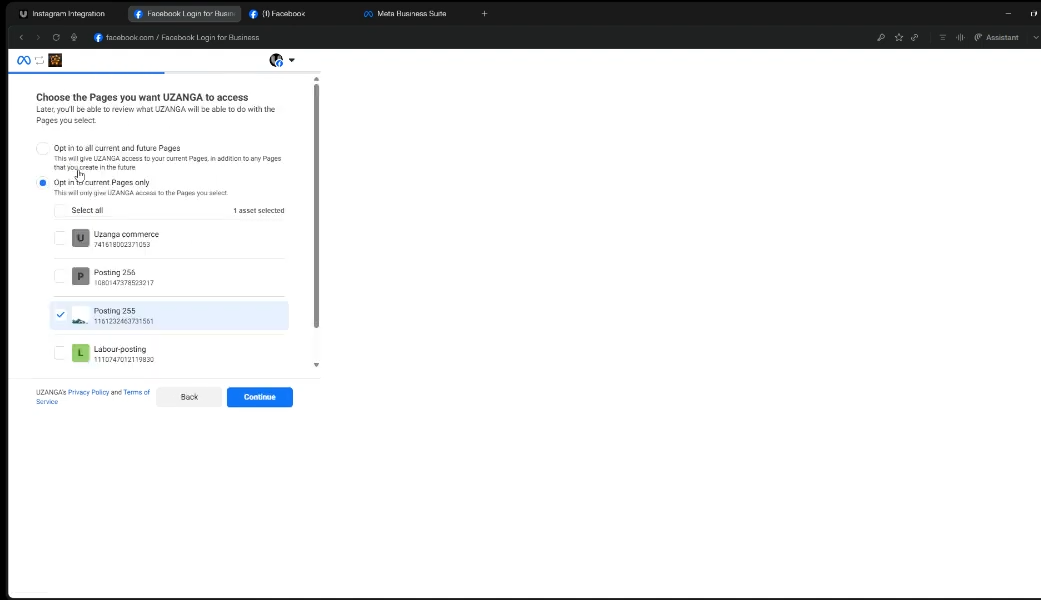
Task: Reload the page with the refresh icon
Action: click(x=56, y=38)
